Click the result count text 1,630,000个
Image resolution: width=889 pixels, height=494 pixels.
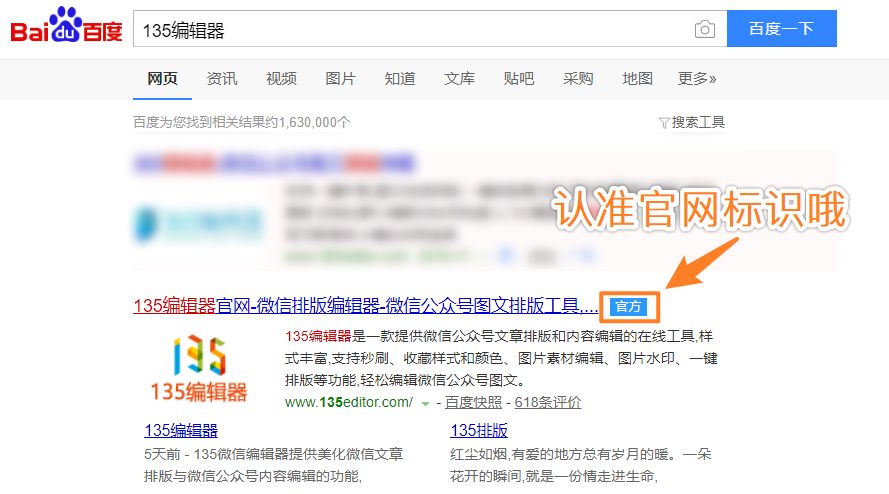click(x=315, y=123)
